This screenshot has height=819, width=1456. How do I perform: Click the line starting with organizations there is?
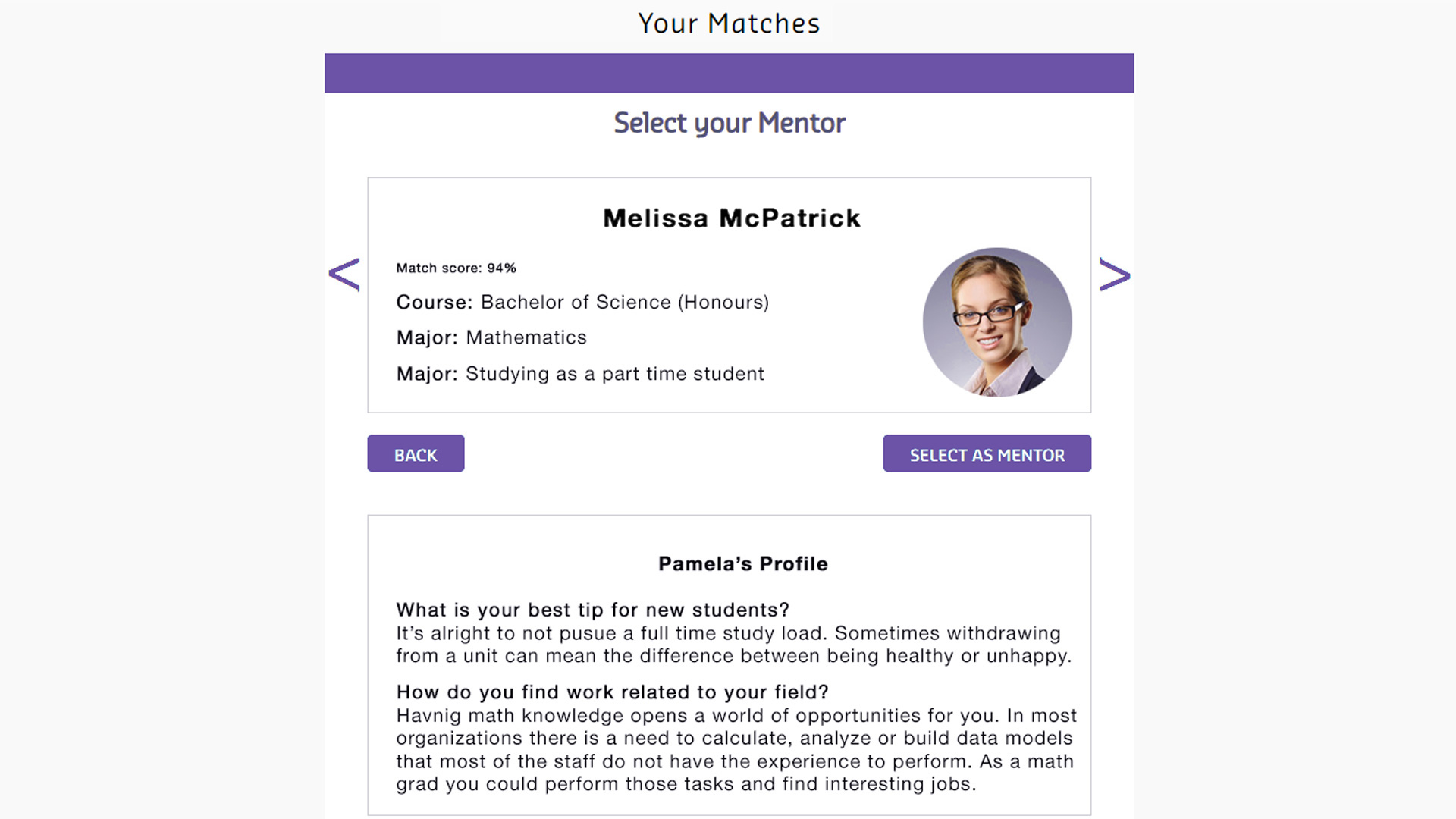(x=733, y=739)
